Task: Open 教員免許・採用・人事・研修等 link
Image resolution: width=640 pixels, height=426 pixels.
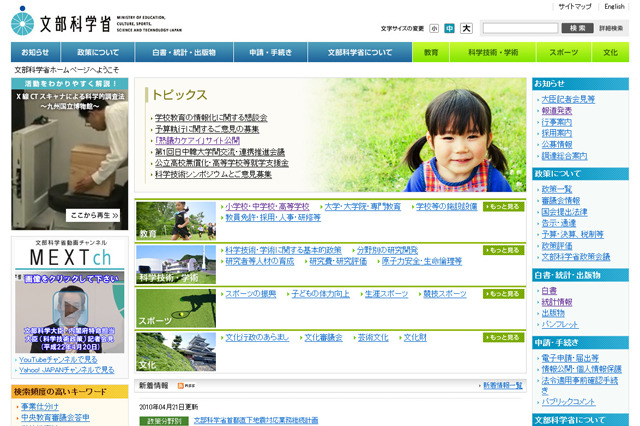Action: pos(273,217)
